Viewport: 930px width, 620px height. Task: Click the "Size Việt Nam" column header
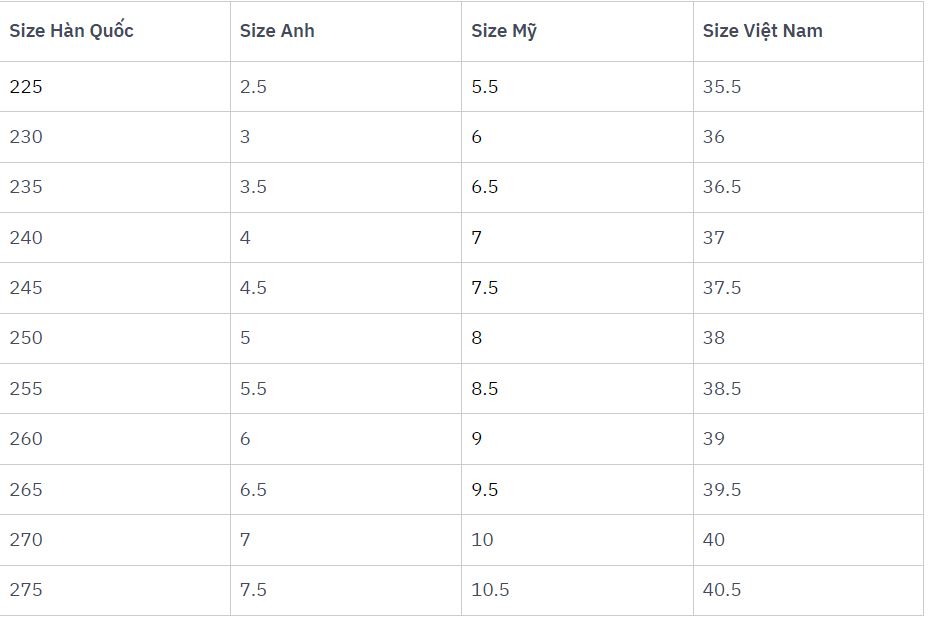762,31
